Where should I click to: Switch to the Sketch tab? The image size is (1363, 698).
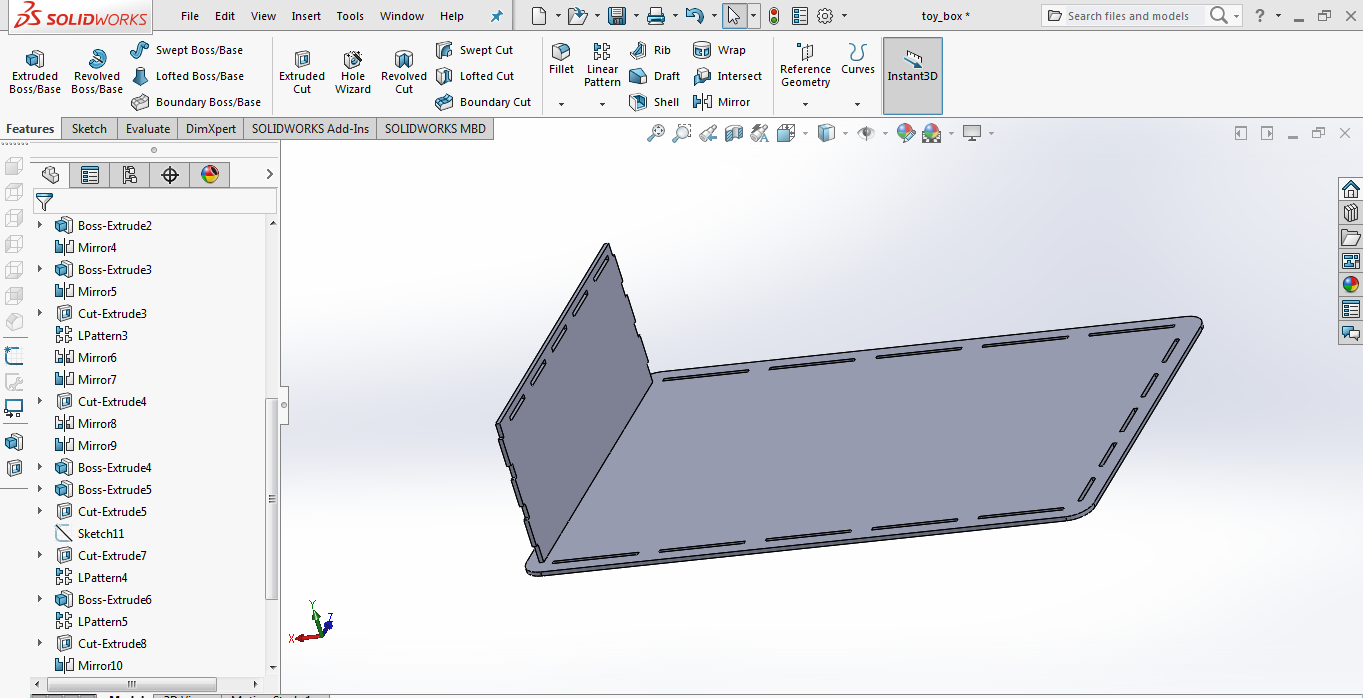pos(89,128)
